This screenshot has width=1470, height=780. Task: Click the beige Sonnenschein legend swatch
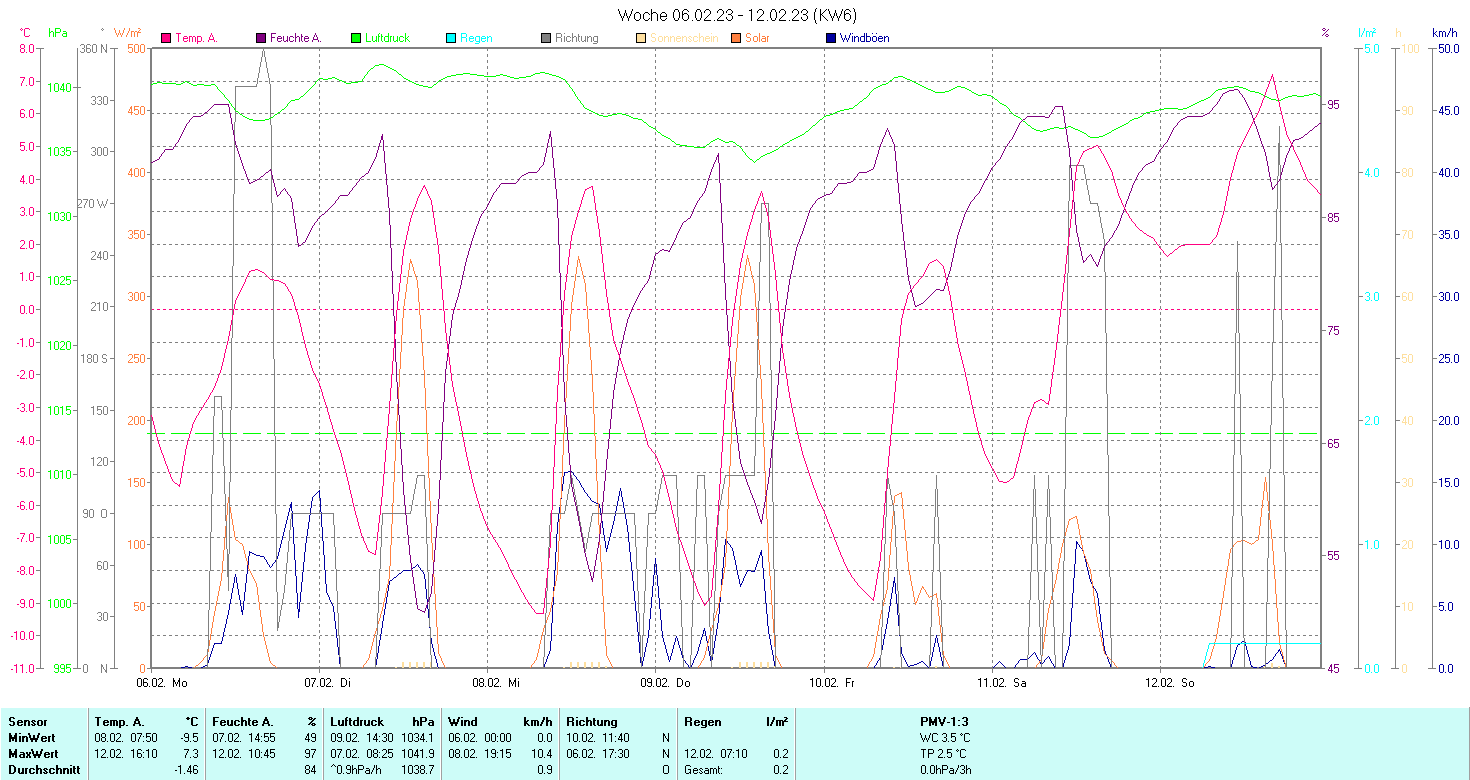click(x=641, y=38)
